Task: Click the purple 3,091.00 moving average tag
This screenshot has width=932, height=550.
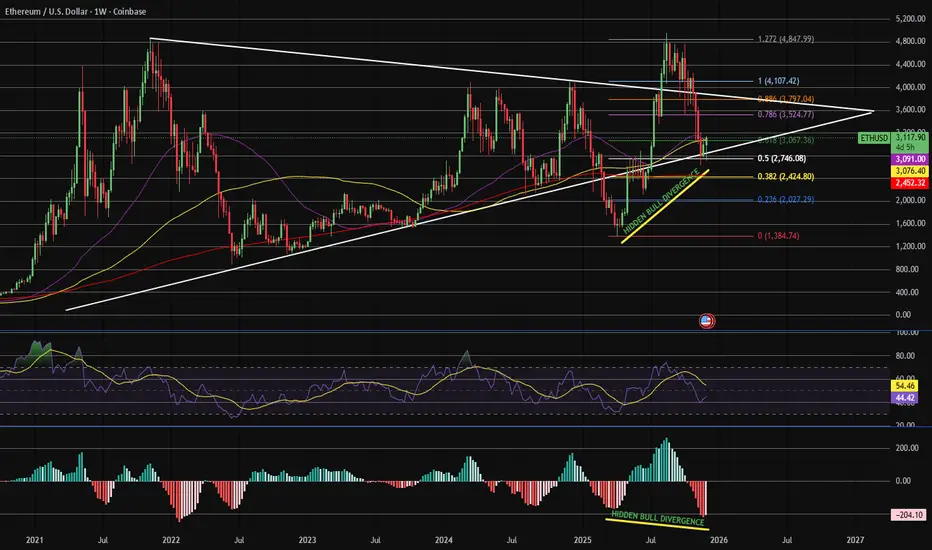Action: click(909, 159)
